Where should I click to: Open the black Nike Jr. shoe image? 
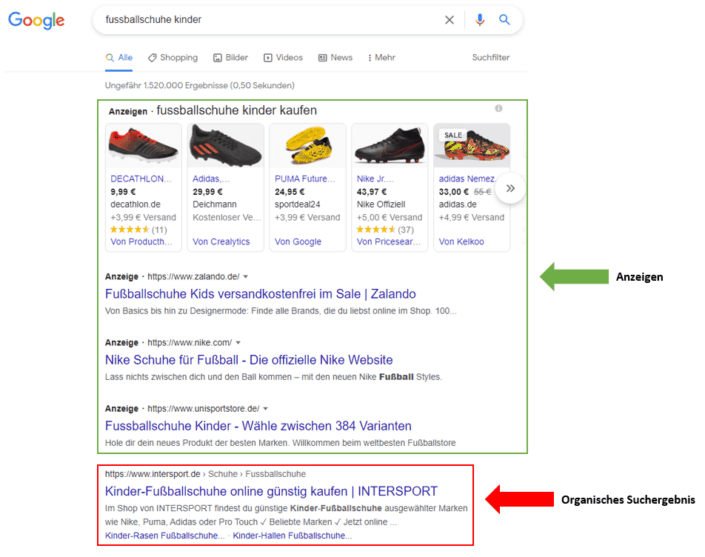click(x=389, y=146)
